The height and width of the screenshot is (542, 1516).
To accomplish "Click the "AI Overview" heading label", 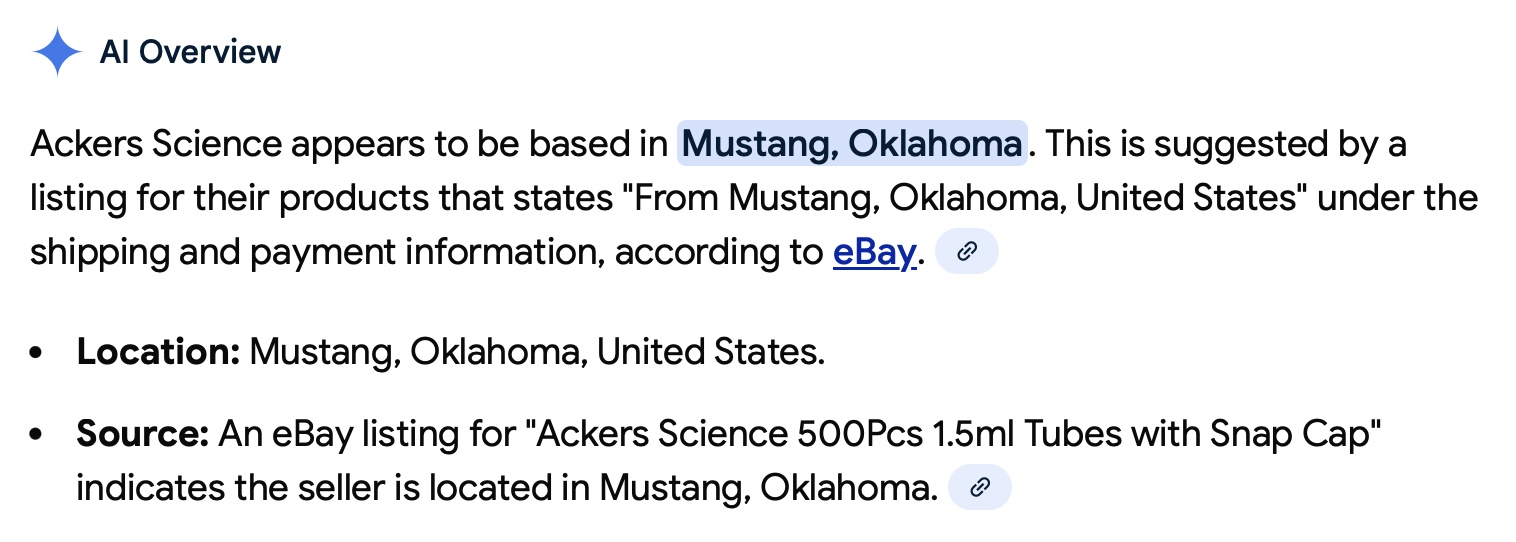I will [x=191, y=52].
